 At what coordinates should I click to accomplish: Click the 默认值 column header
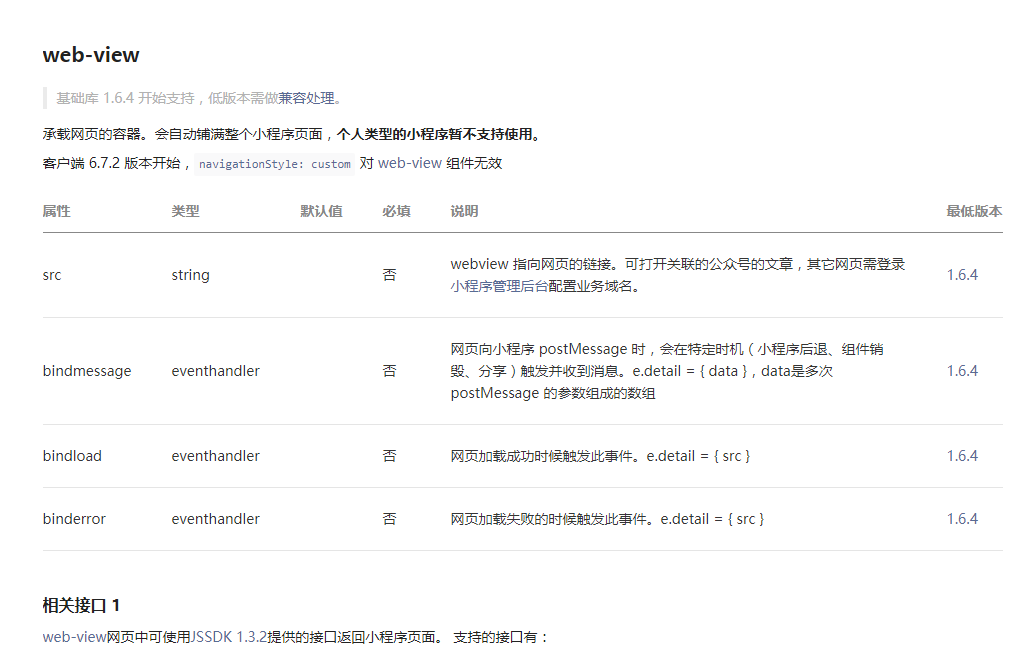[x=321, y=211]
